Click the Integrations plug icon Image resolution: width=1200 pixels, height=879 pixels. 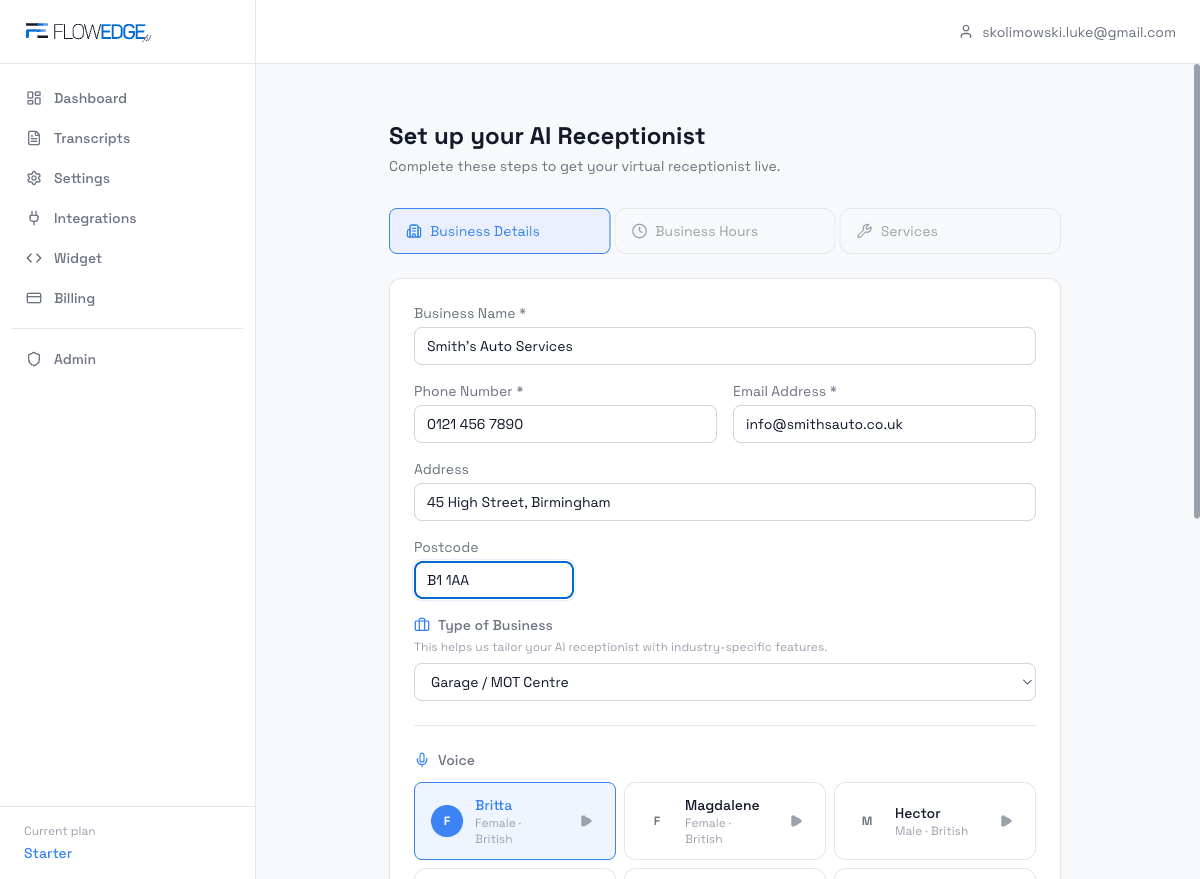pos(34,218)
